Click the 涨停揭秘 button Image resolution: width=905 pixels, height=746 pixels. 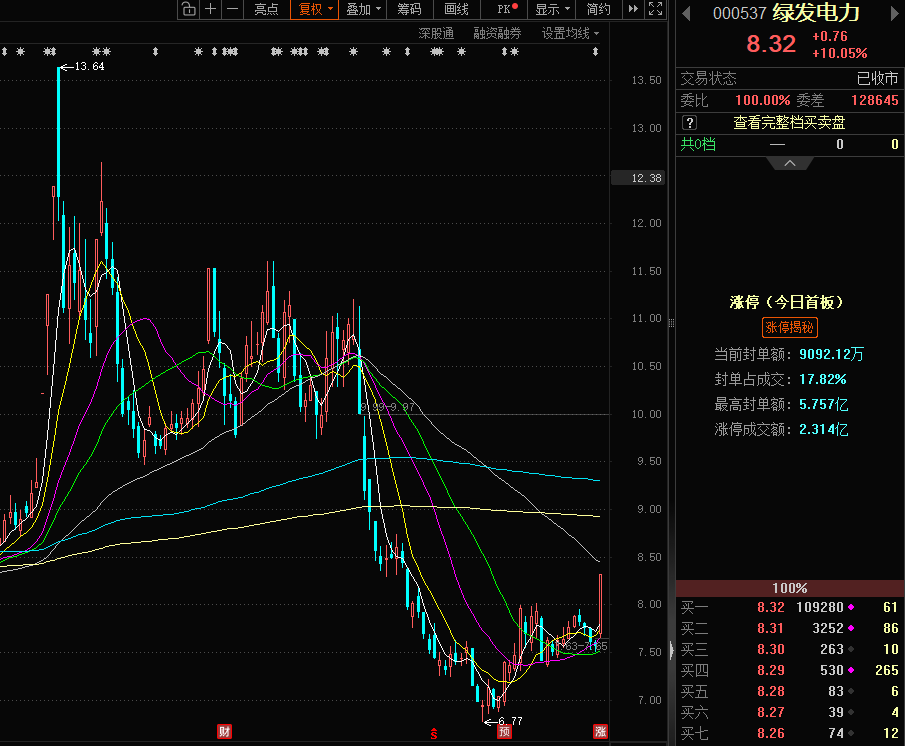pyautogui.click(x=790, y=328)
